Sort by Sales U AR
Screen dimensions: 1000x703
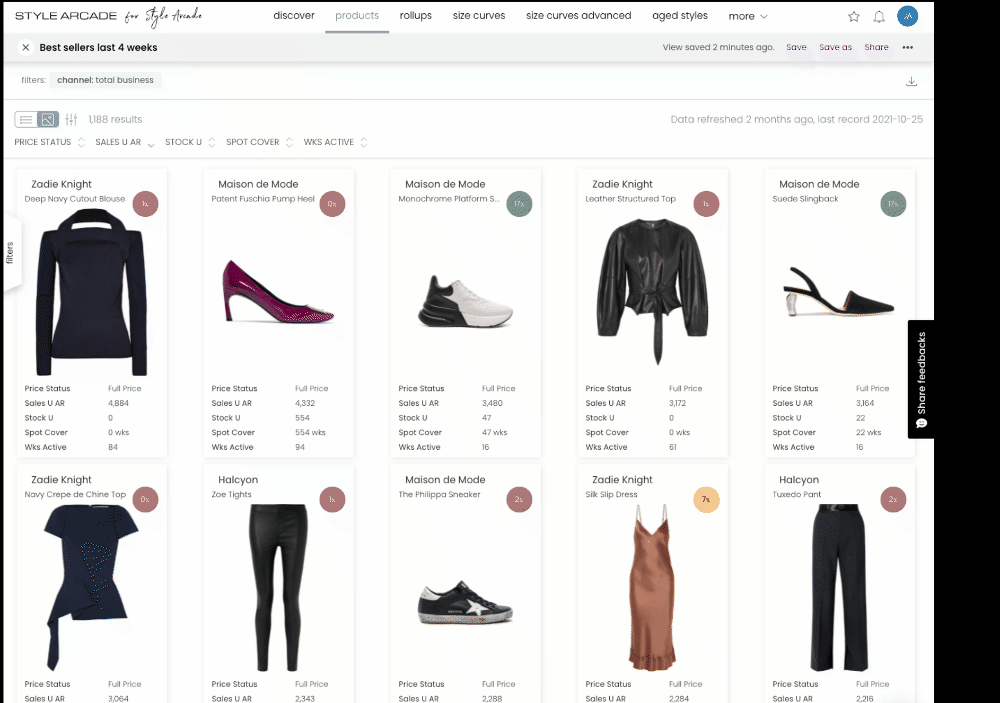(125, 142)
